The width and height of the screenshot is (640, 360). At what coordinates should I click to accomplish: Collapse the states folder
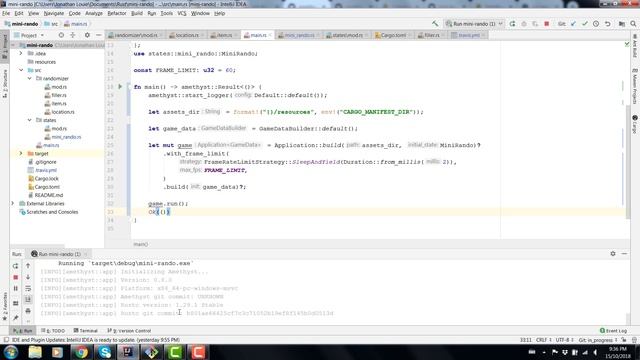pyautogui.click(x=29, y=120)
